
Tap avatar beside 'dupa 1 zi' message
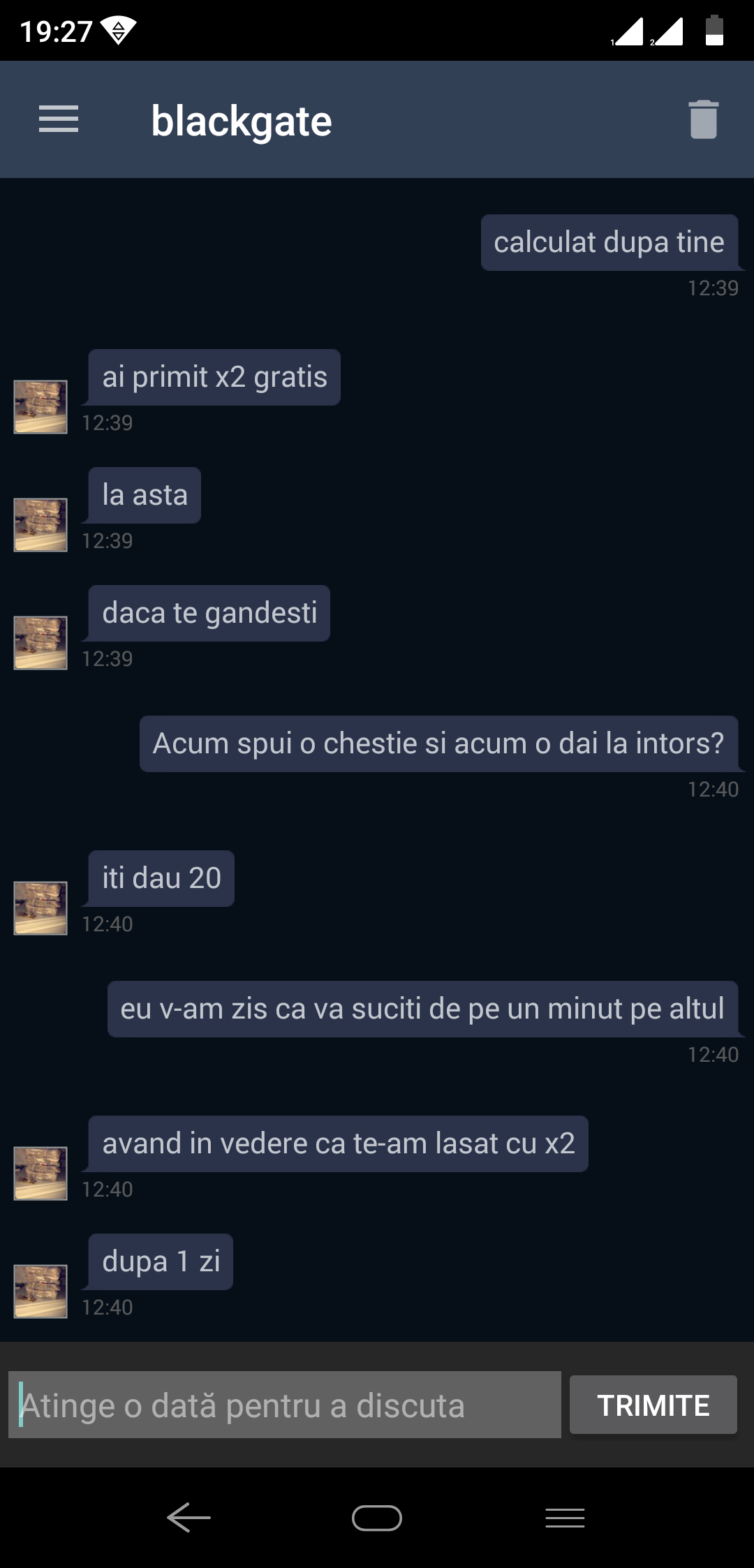tap(40, 1292)
